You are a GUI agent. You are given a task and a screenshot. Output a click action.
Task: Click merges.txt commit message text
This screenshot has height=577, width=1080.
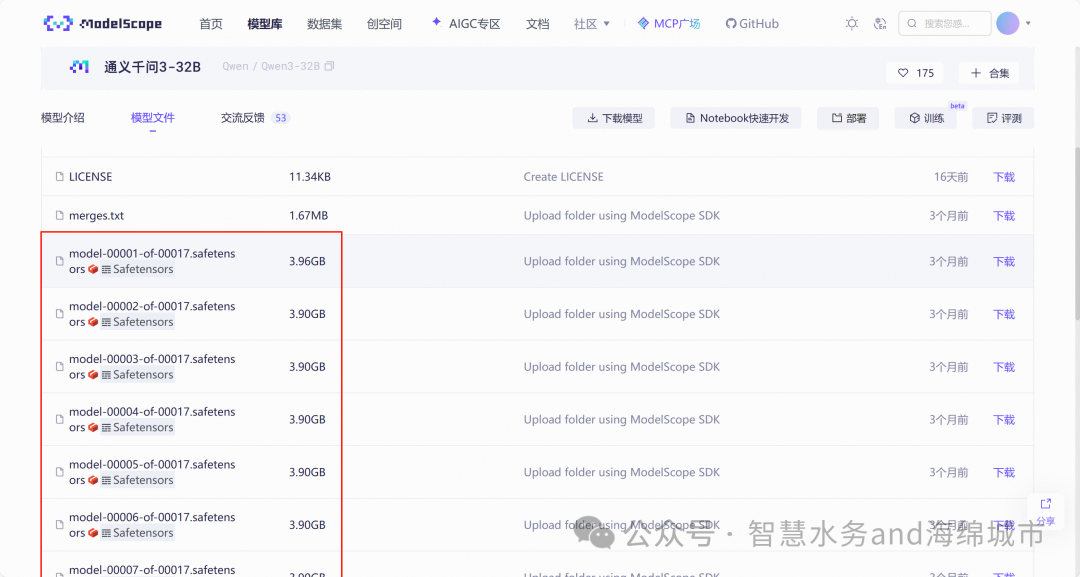point(621,216)
